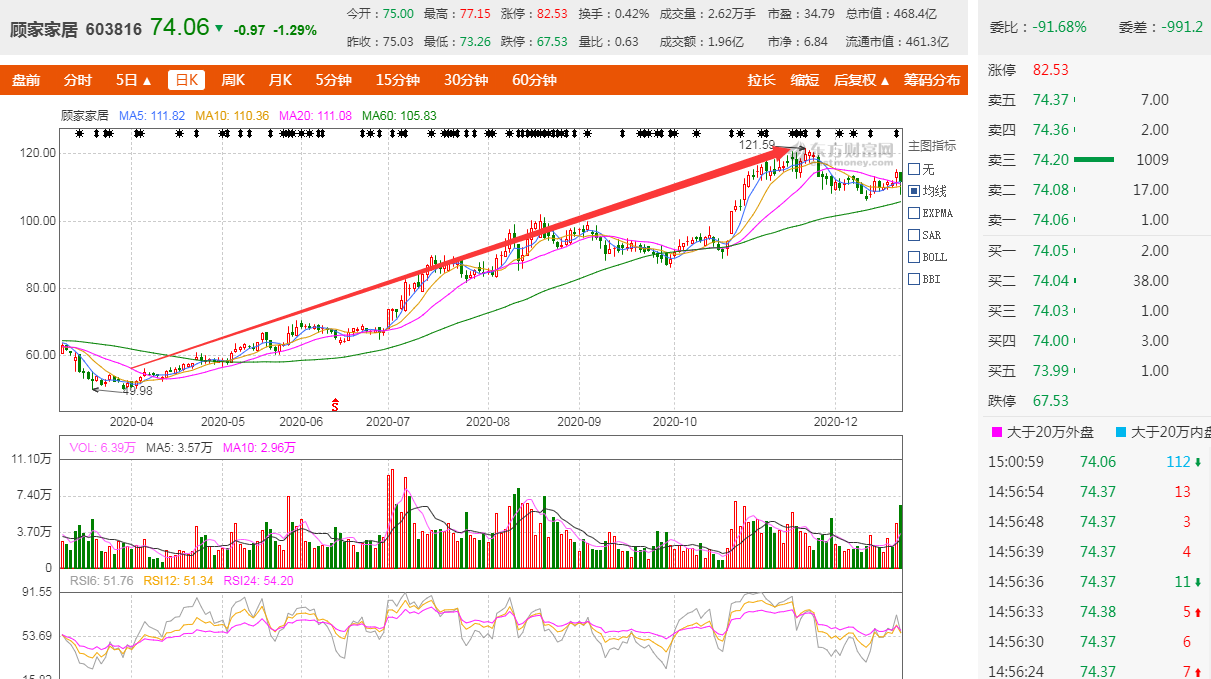Open the 分时 intraday chart tab
Viewport: 1211px width, 679px height.
77,80
